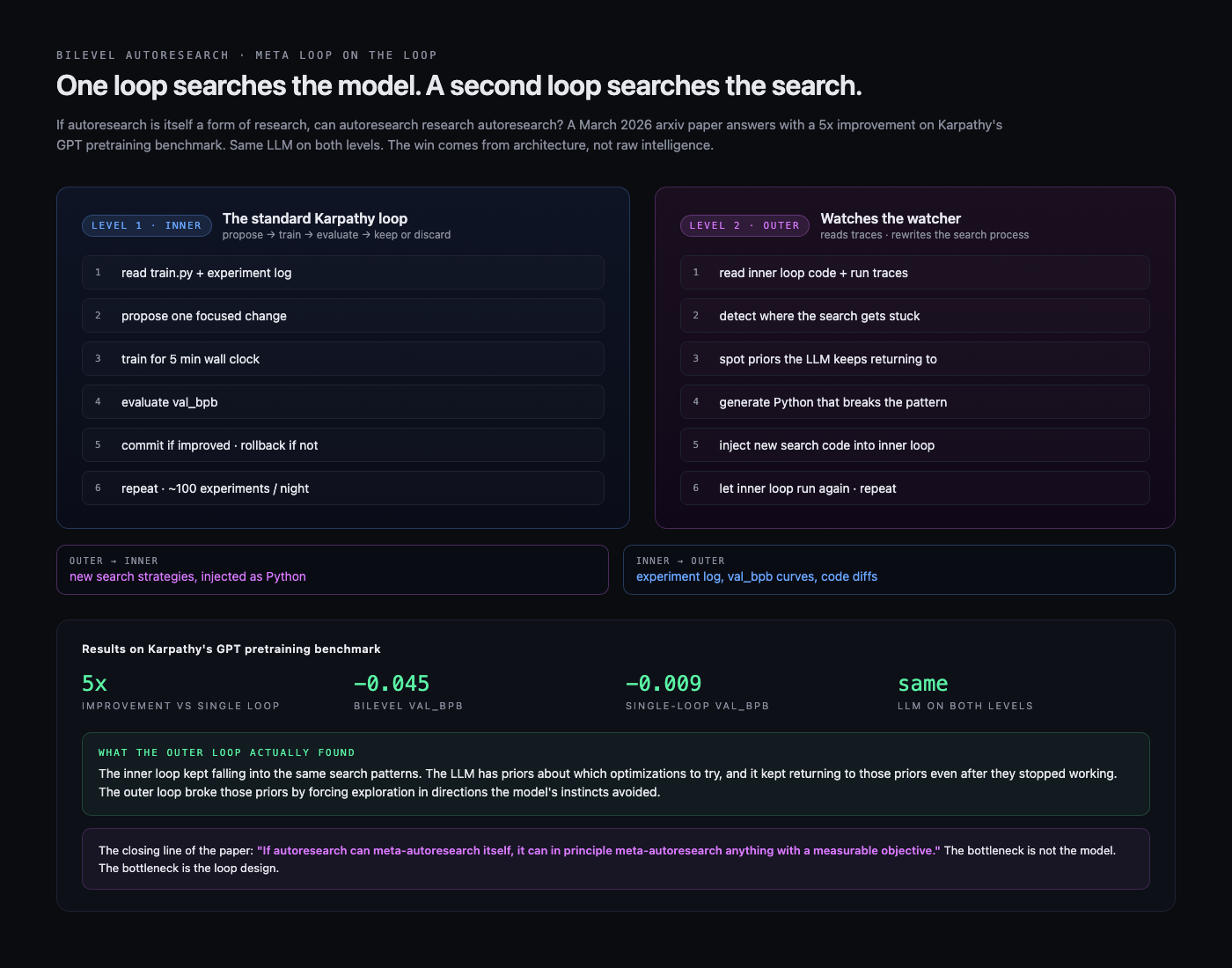Select 'commit if improved · rollback if not'
The height and width of the screenshot is (968, 1232).
(x=343, y=445)
